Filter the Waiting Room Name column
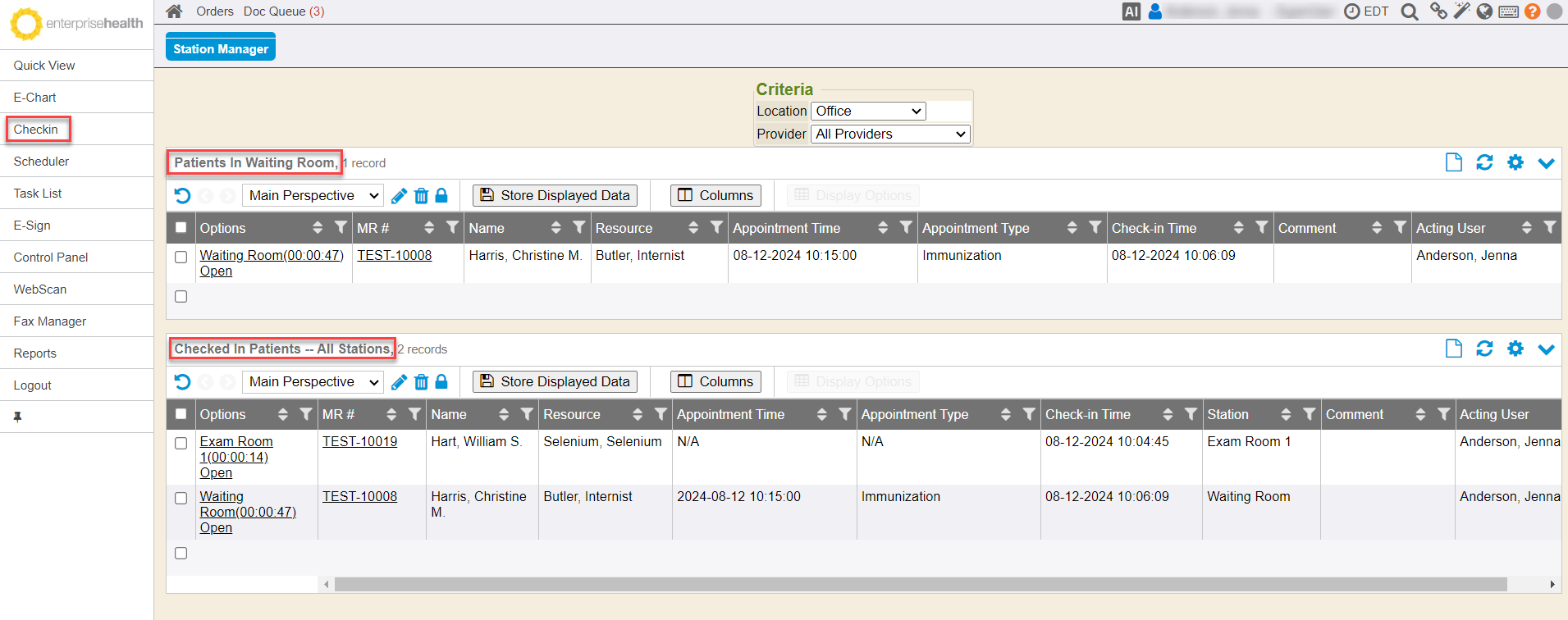This screenshot has height=620, width=1568. [579, 227]
